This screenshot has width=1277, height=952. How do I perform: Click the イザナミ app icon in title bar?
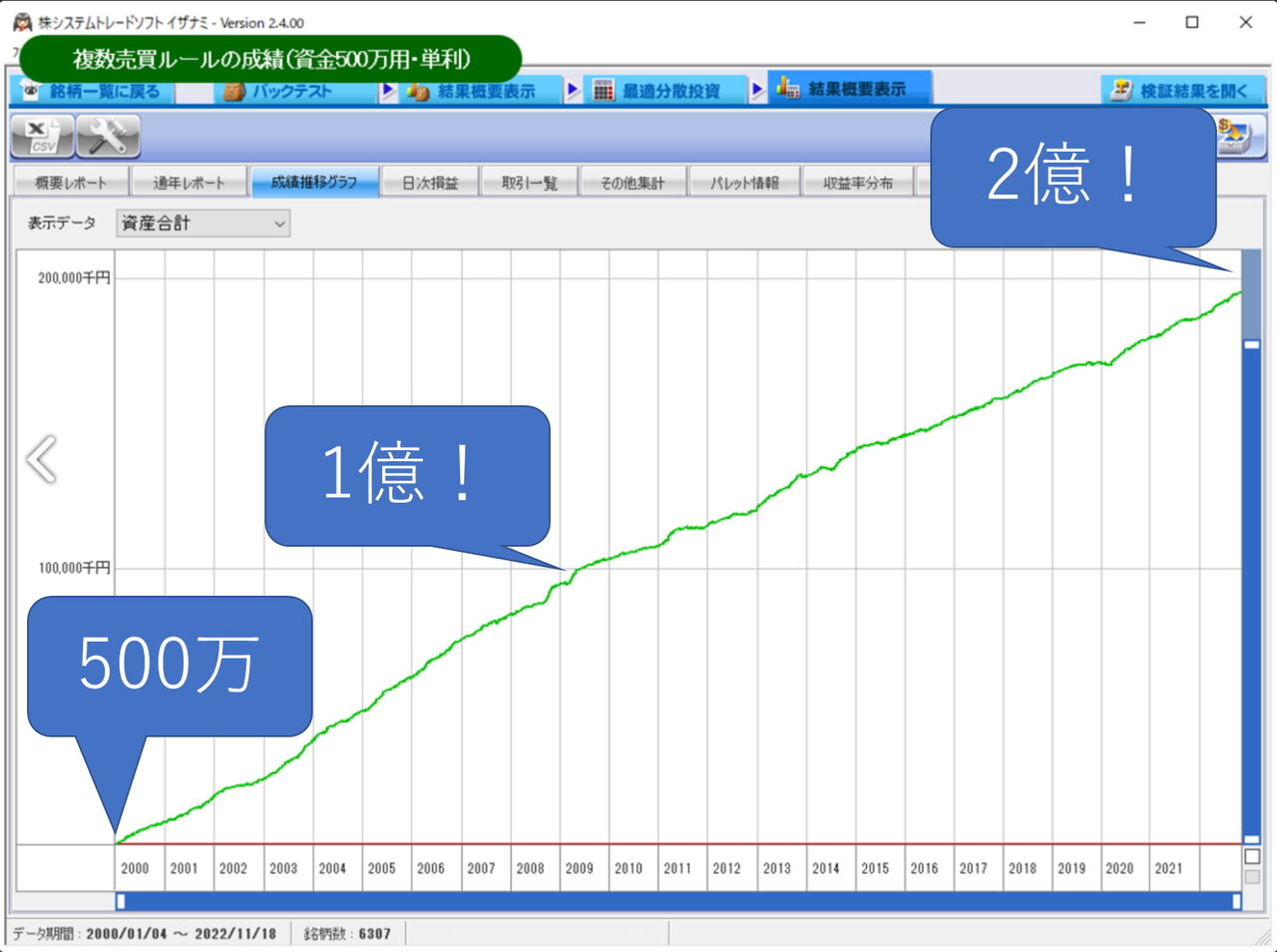coord(22,22)
